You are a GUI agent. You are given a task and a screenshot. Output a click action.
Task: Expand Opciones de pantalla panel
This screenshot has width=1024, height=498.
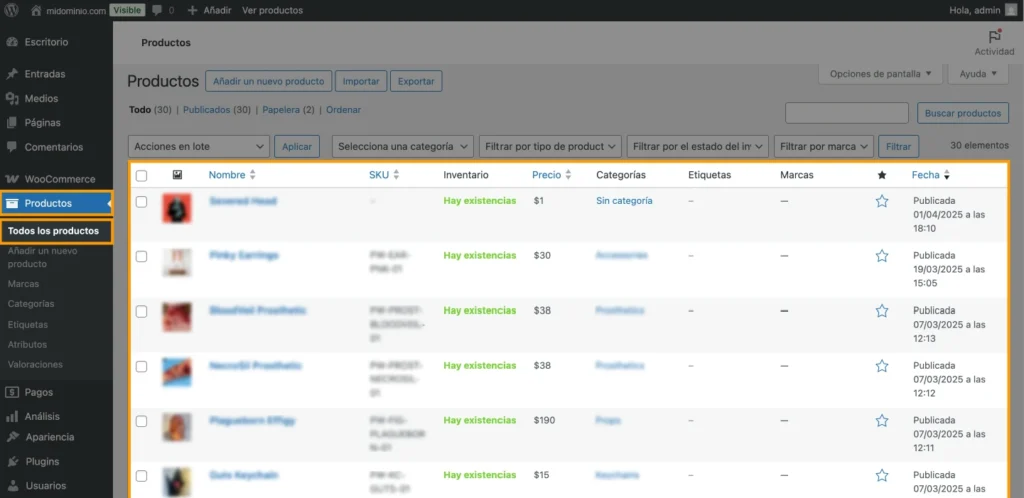[880, 74]
